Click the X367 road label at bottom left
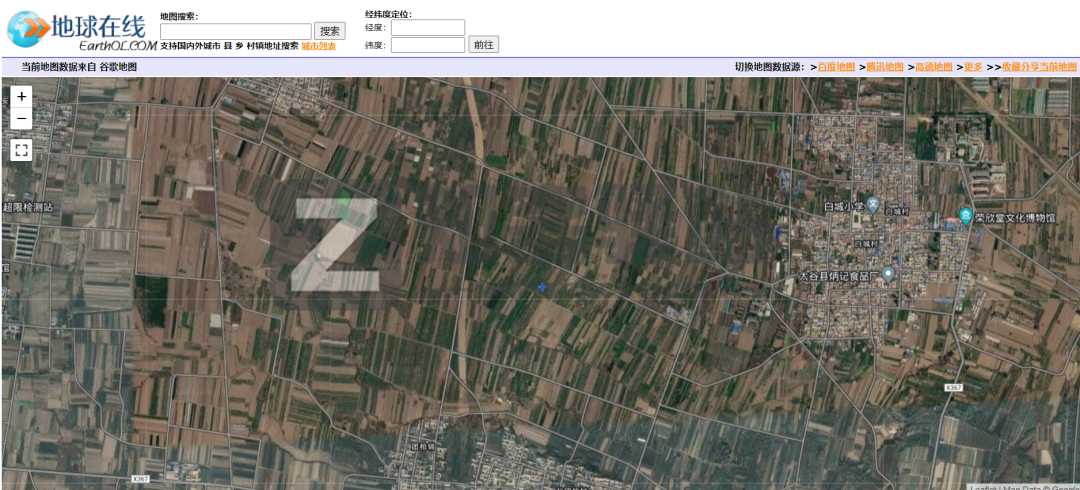The width and height of the screenshot is (1080, 490). (x=140, y=479)
